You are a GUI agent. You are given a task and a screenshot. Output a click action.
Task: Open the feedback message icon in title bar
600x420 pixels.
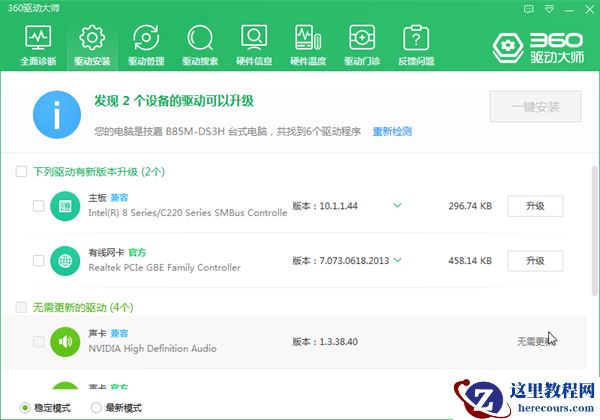528,9
